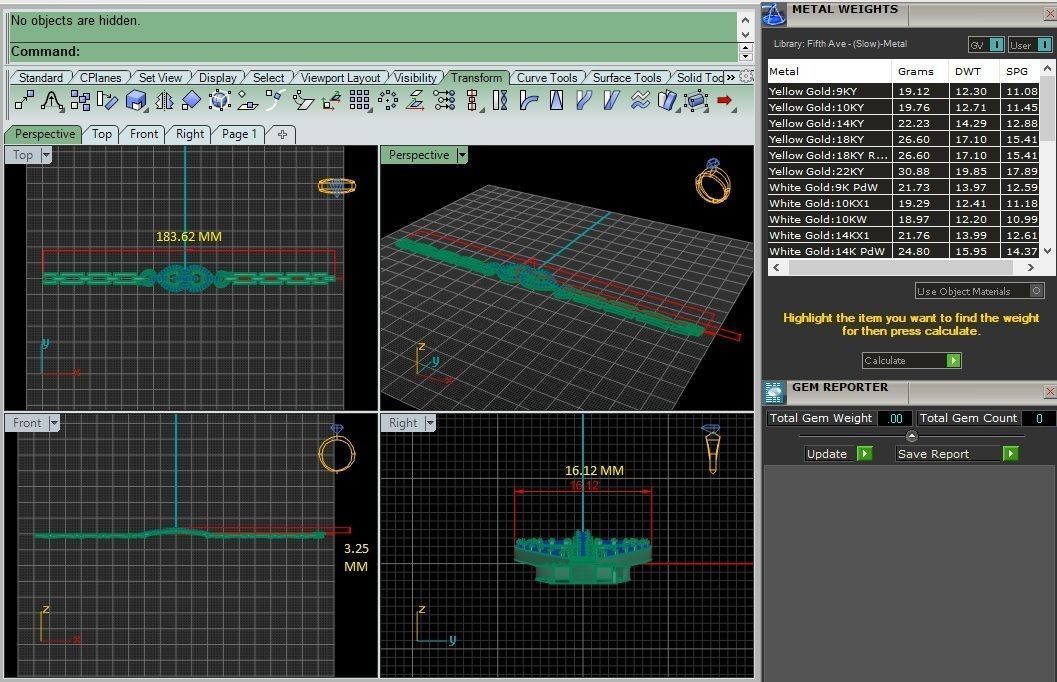Select the Project to CPlane tool
Image resolution: width=1057 pixels, height=682 pixels.
(415, 100)
